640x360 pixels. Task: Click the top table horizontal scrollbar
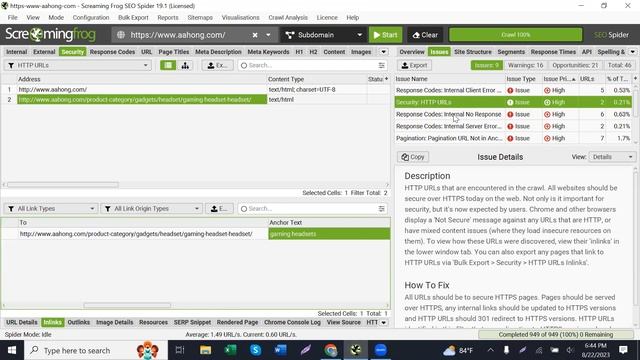pyautogui.click(x=63, y=185)
